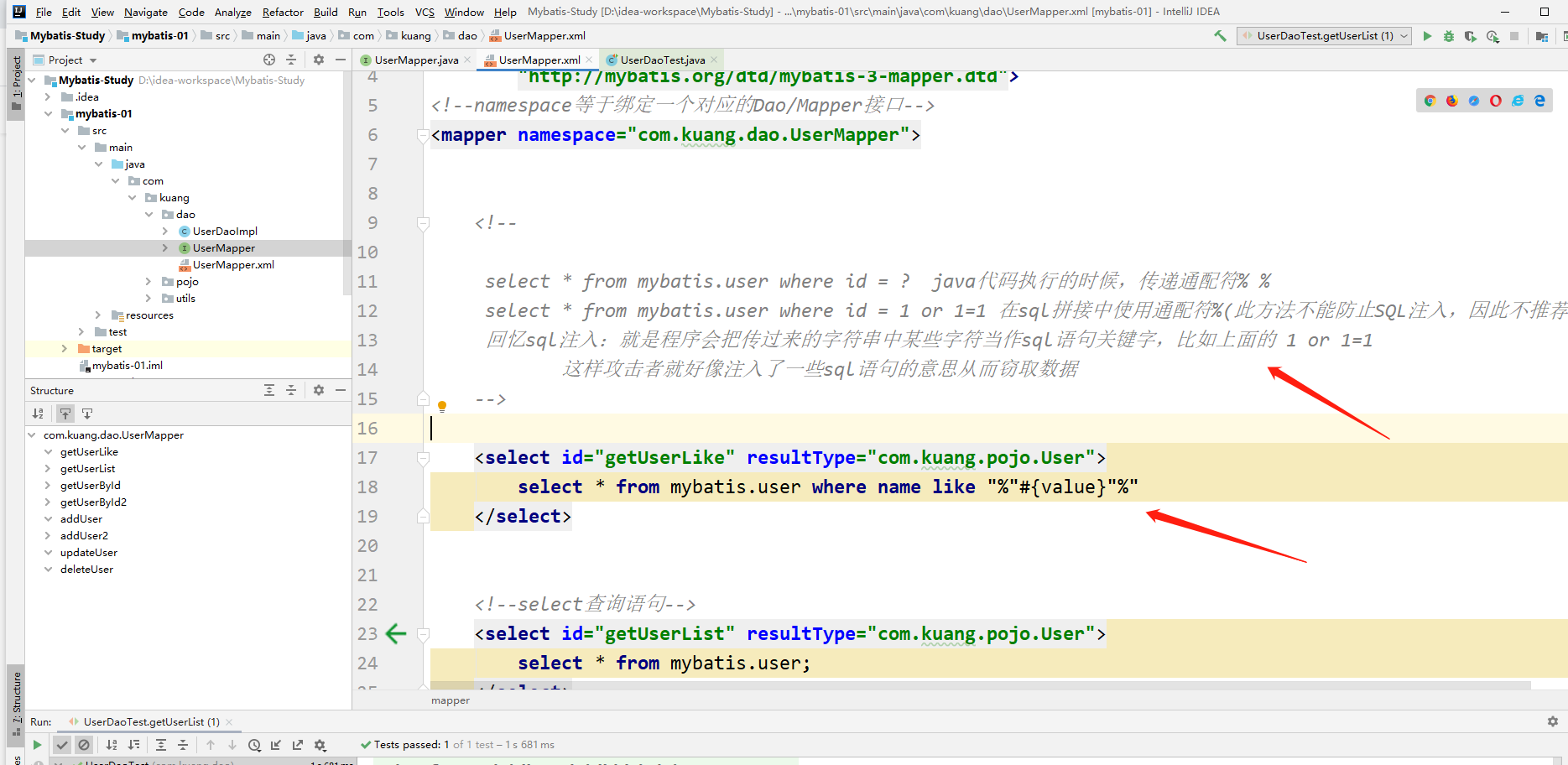Hide the Project panel with the minus icon

pyautogui.click(x=341, y=60)
